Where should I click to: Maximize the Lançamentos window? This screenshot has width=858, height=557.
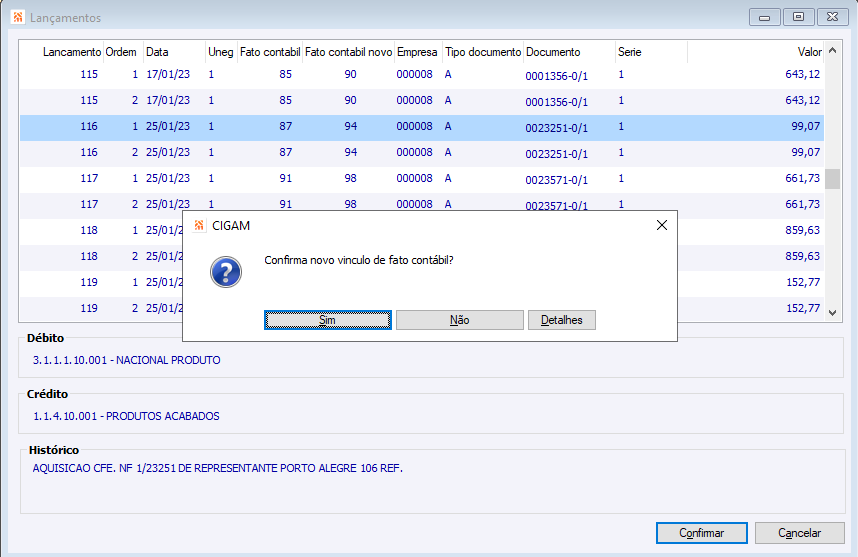click(x=798, y=18)
